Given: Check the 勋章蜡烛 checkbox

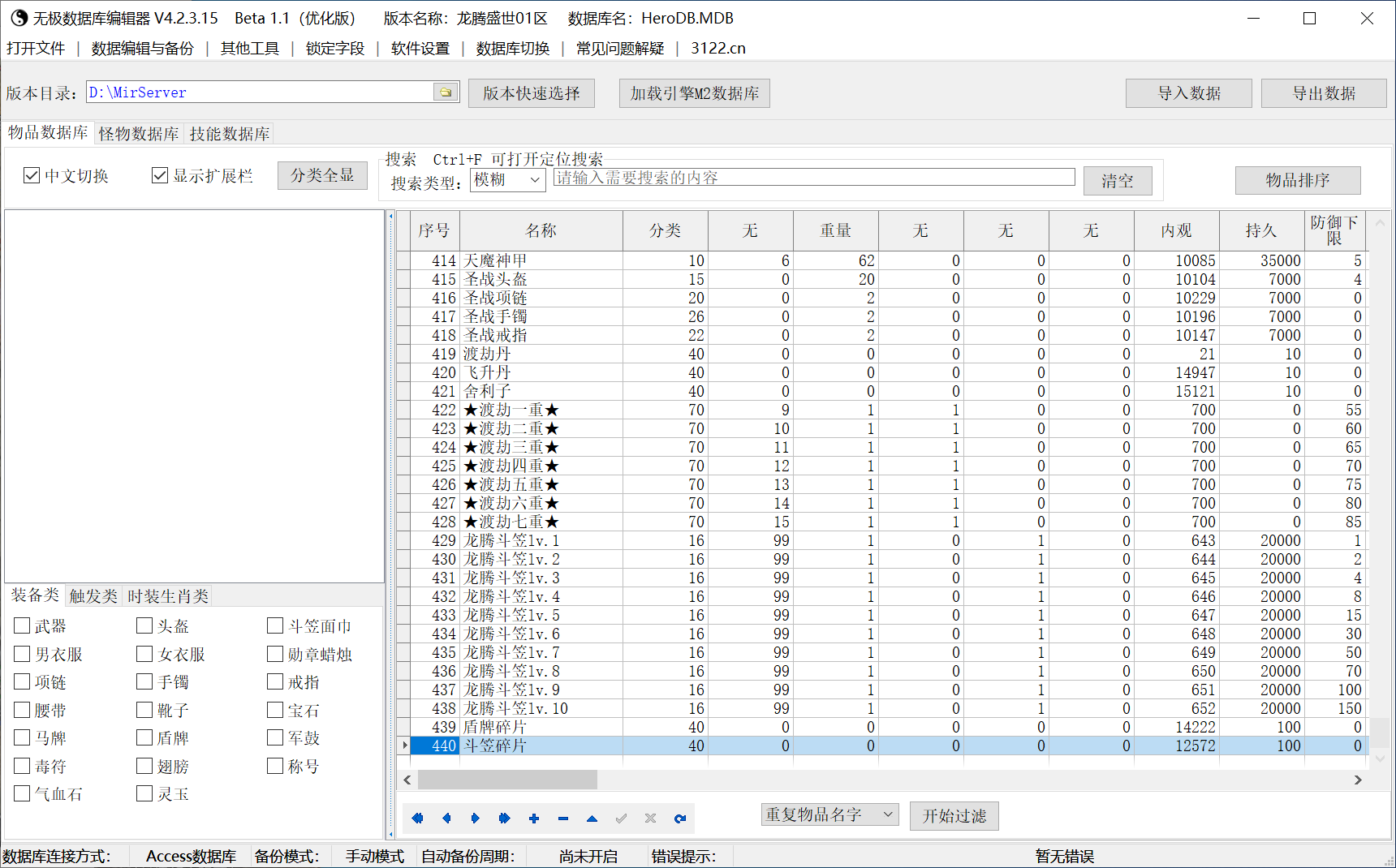Looking at the screenshot, I should pyautogui.click(x=275, y=654).
